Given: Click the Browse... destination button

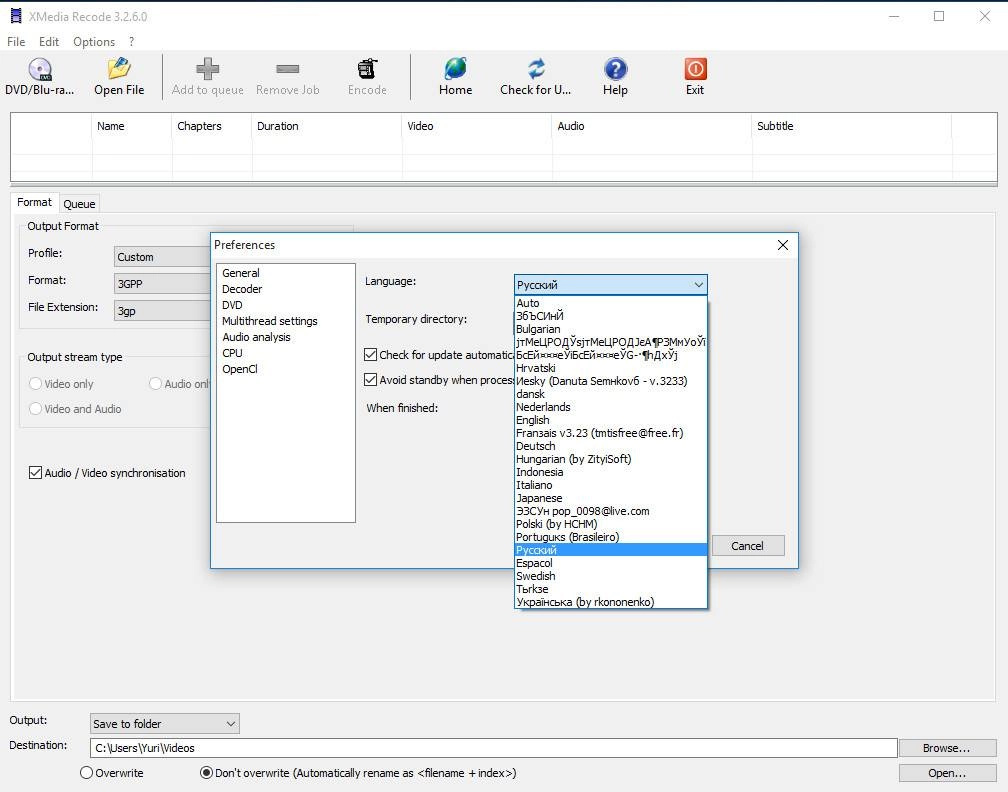Looking at the screenshot, I should point(946,748).
